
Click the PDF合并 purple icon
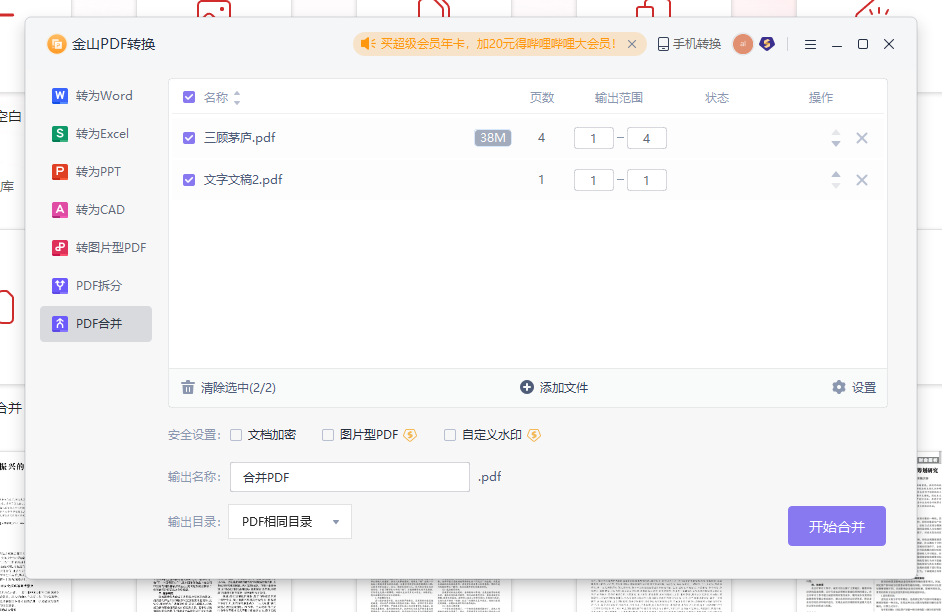[59, 324]
